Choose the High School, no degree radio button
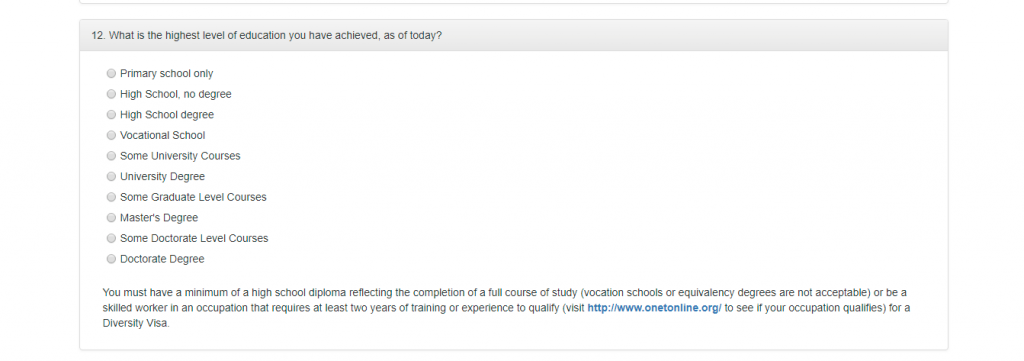This screenshot has width=1024, height=361. click(x=111, y=94)
